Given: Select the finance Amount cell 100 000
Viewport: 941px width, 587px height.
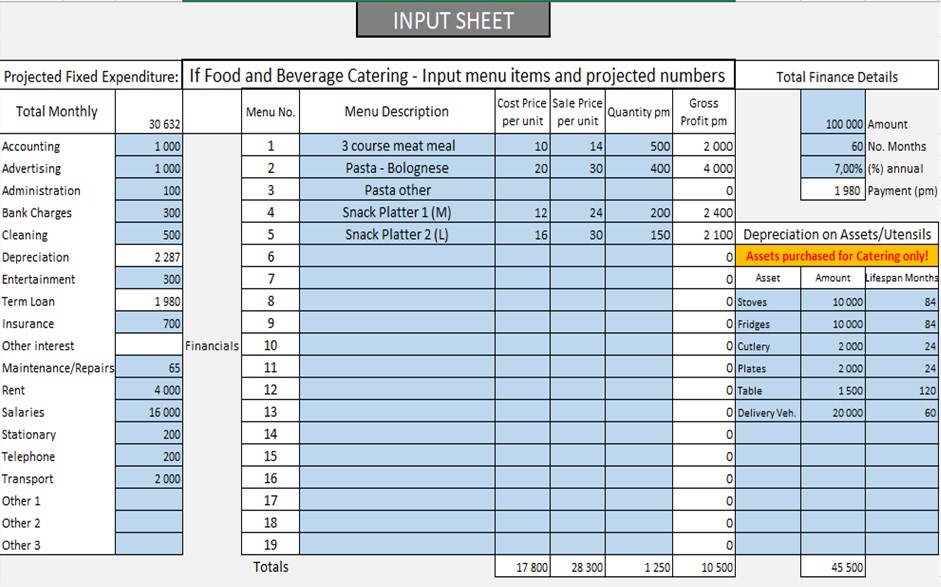Looking at the screenshot, I should click(x=833, y=112).
